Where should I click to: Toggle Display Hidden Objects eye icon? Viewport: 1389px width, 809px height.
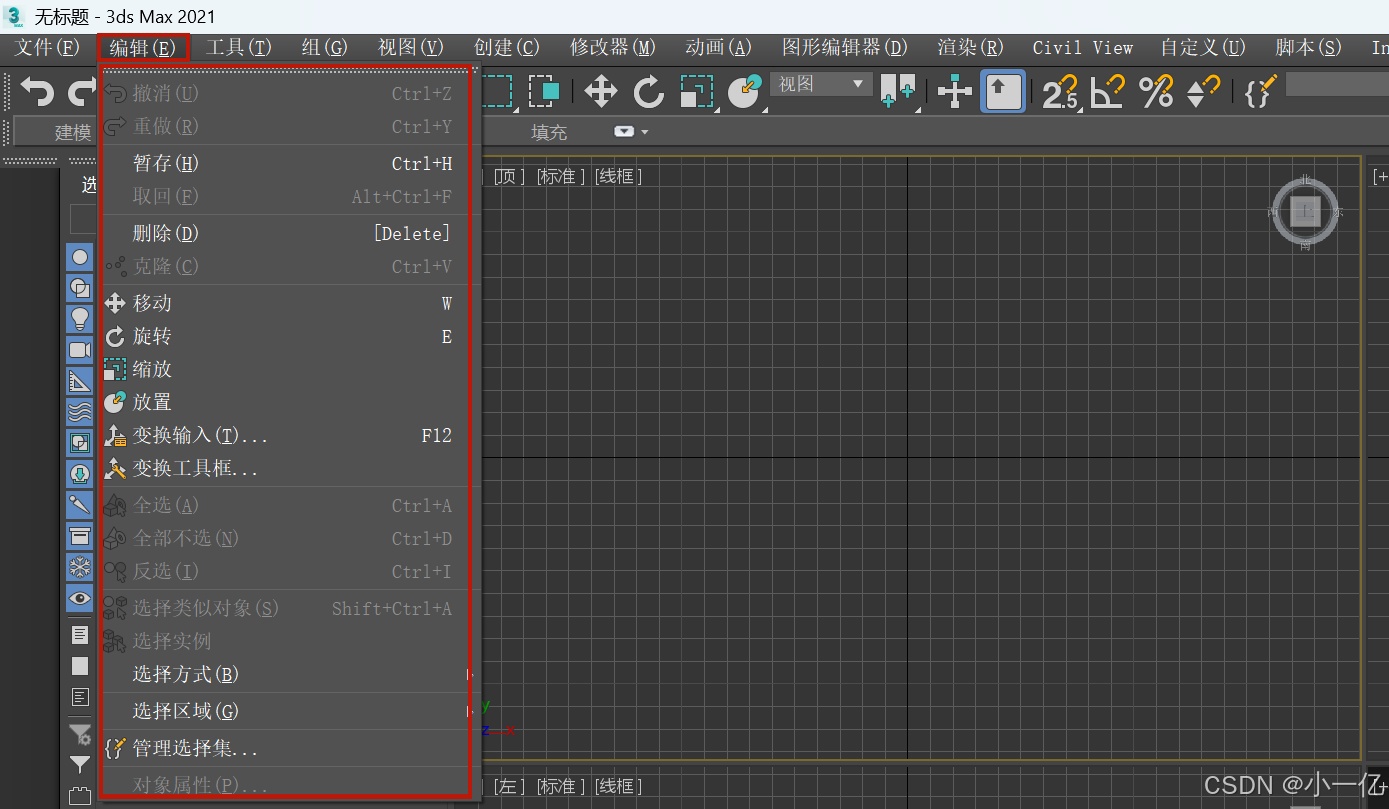80,598
